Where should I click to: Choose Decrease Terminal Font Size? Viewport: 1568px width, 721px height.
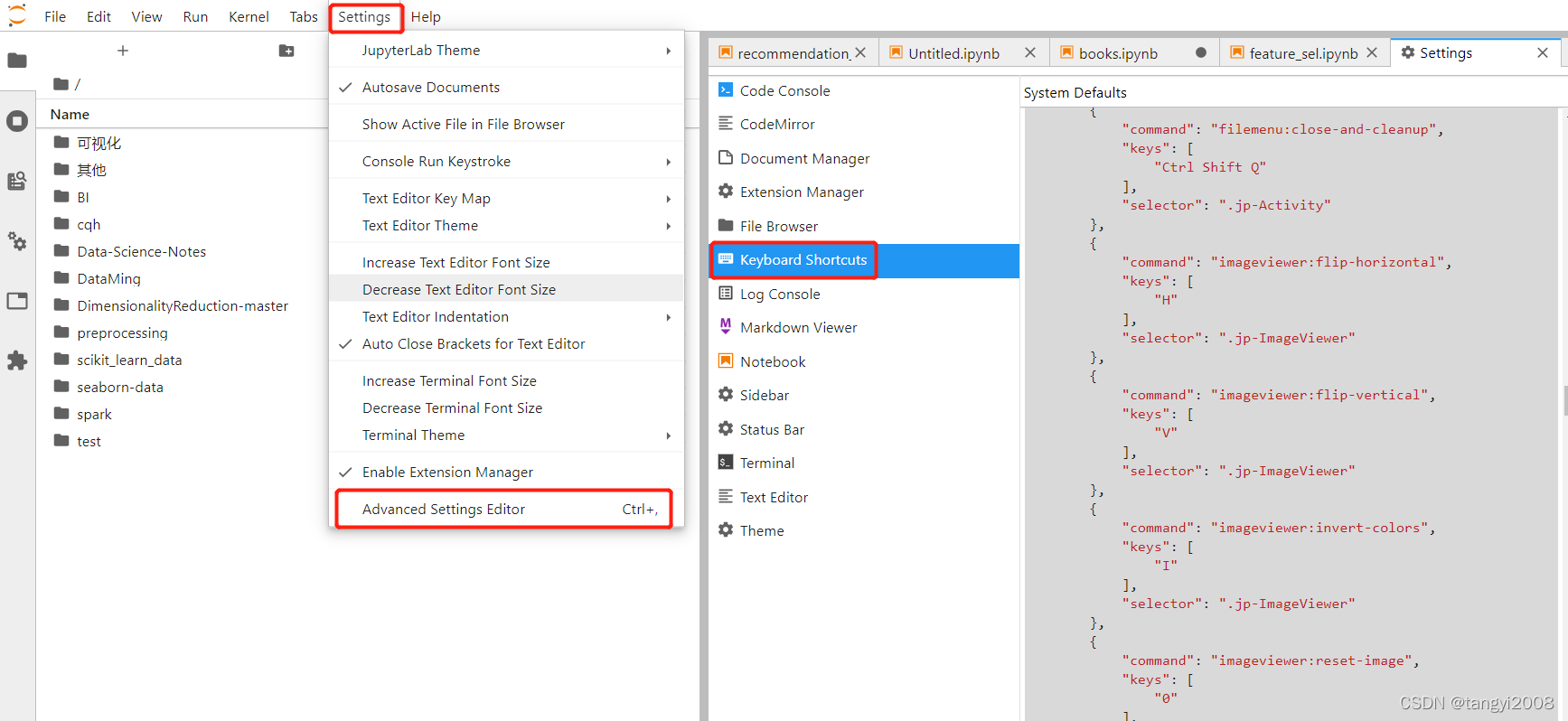[x=506, y=407]
